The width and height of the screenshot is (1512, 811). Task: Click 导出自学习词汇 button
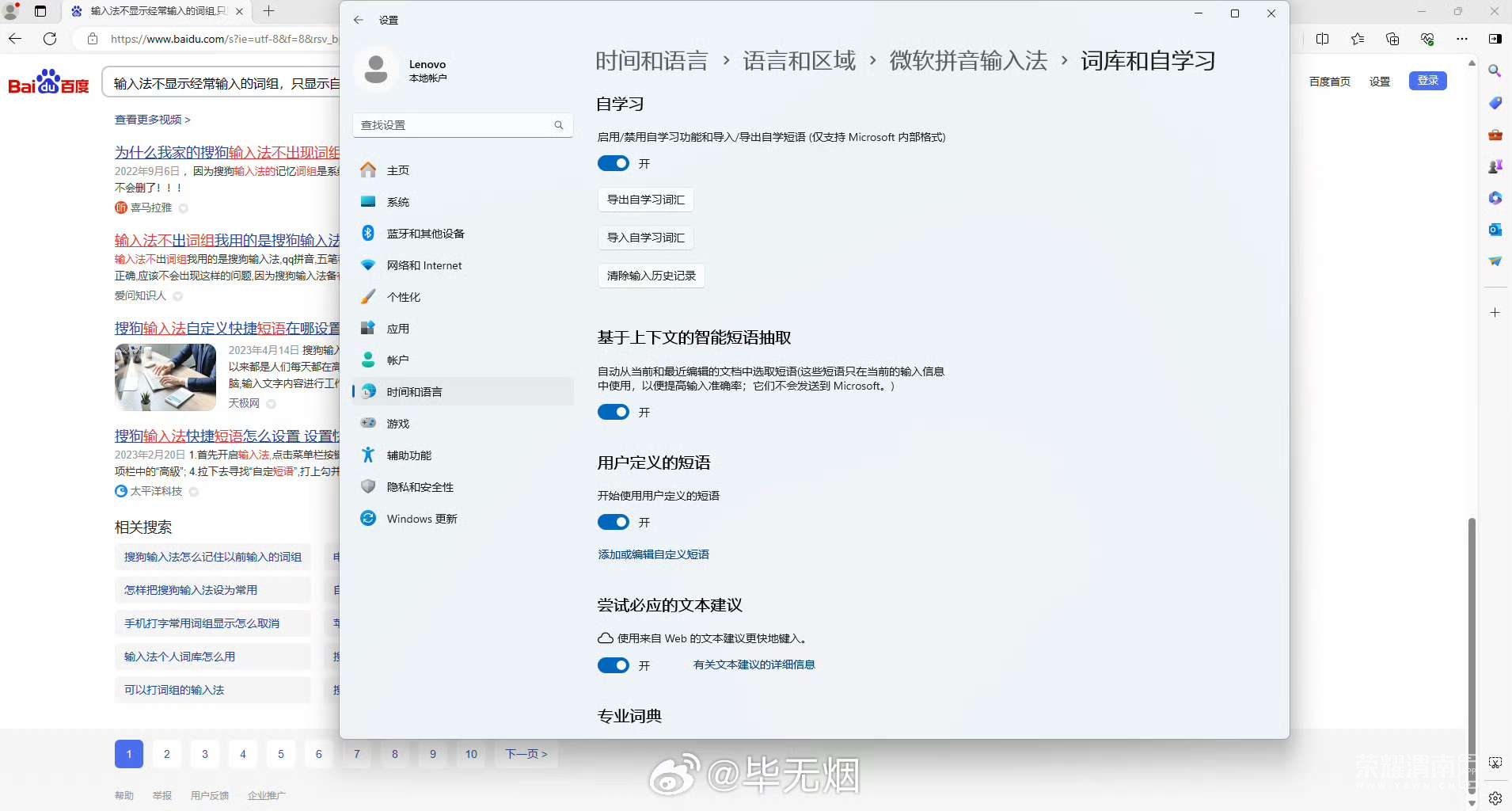(645, 200)
